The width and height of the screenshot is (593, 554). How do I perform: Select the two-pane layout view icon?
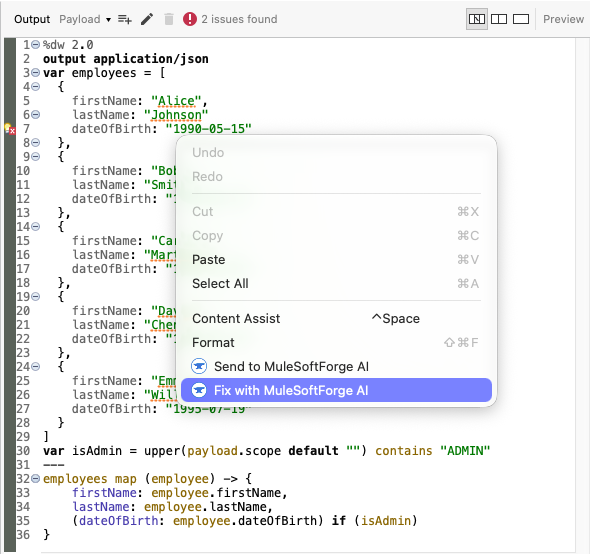[x=499, y=19]
